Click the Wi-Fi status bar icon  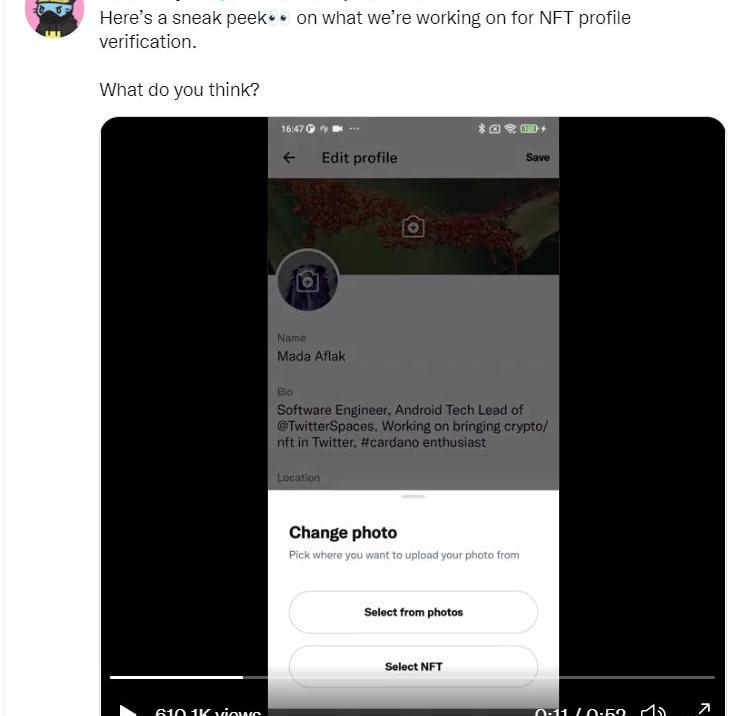coord(510,129)
